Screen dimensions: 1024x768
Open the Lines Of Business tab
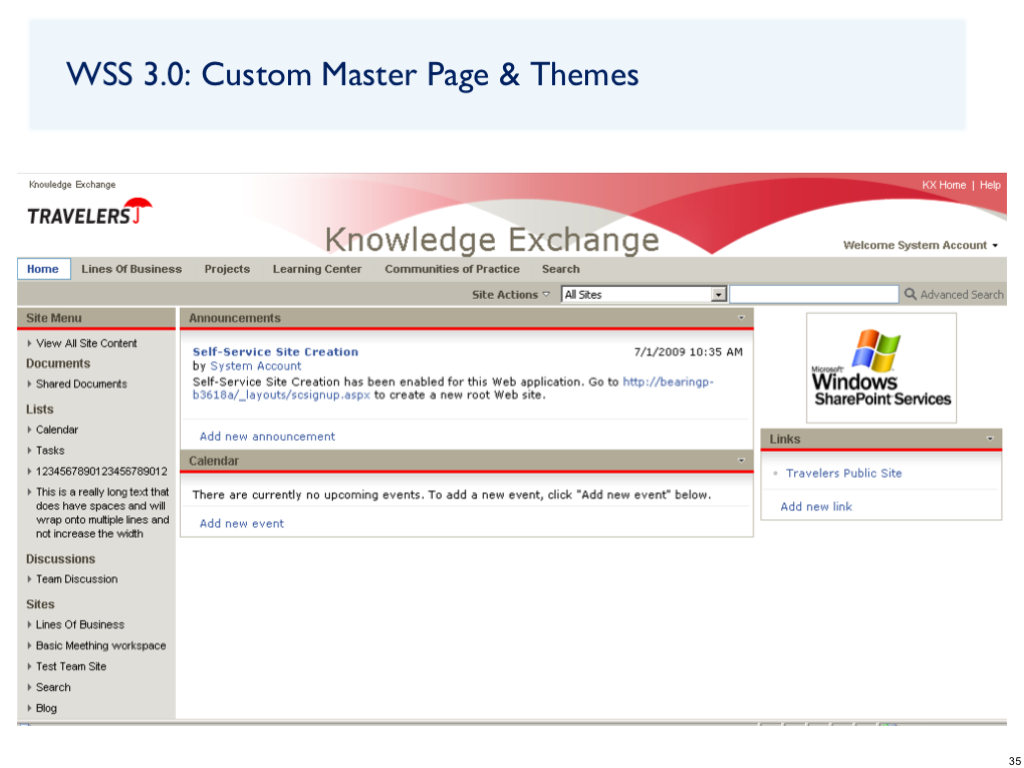pyautogui.click(x=131, y=269)
